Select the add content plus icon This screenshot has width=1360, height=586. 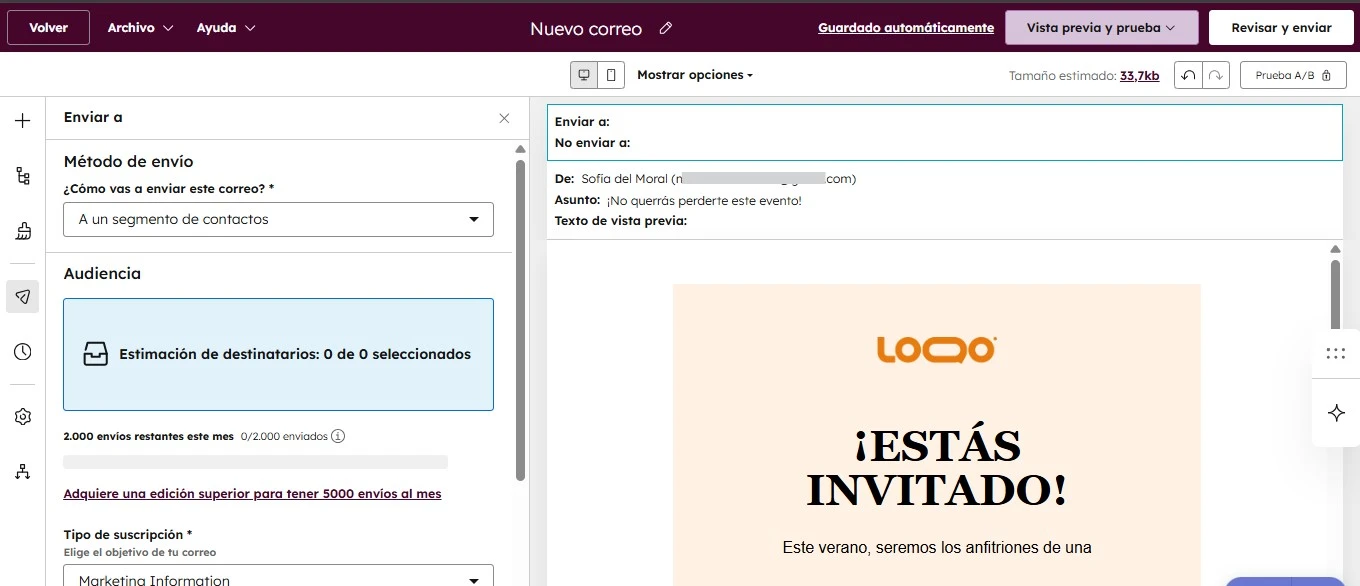point(22,120)
